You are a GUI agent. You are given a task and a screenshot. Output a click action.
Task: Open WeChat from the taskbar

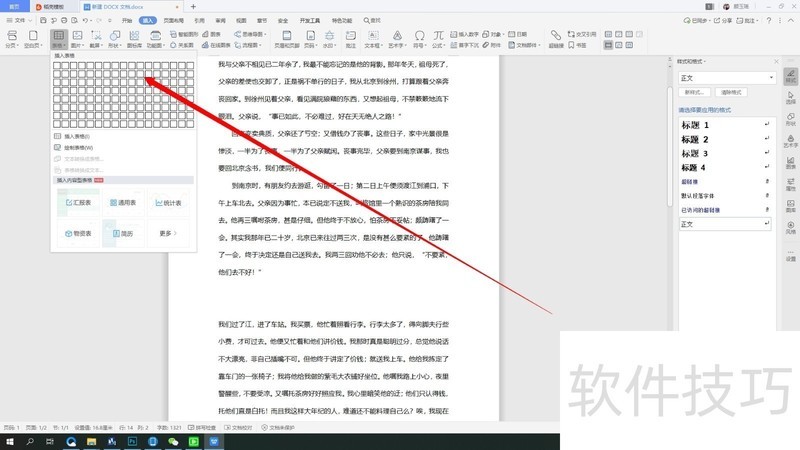click(x=173, y=442)
